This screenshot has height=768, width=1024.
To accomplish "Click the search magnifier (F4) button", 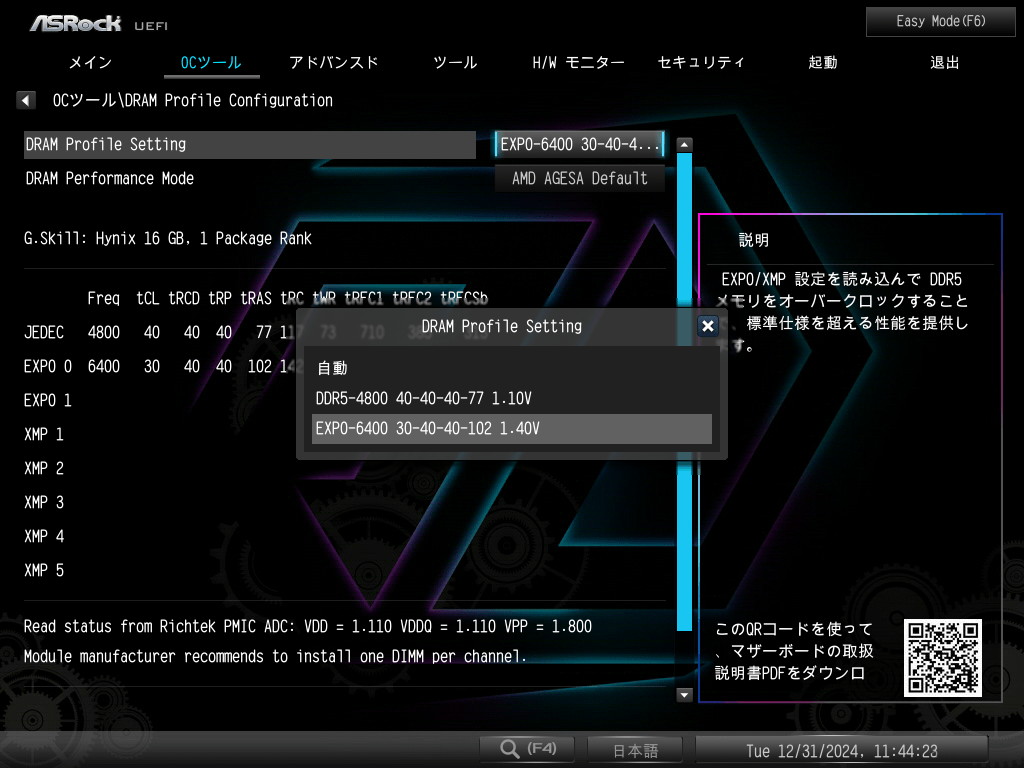I will (527, 748).
